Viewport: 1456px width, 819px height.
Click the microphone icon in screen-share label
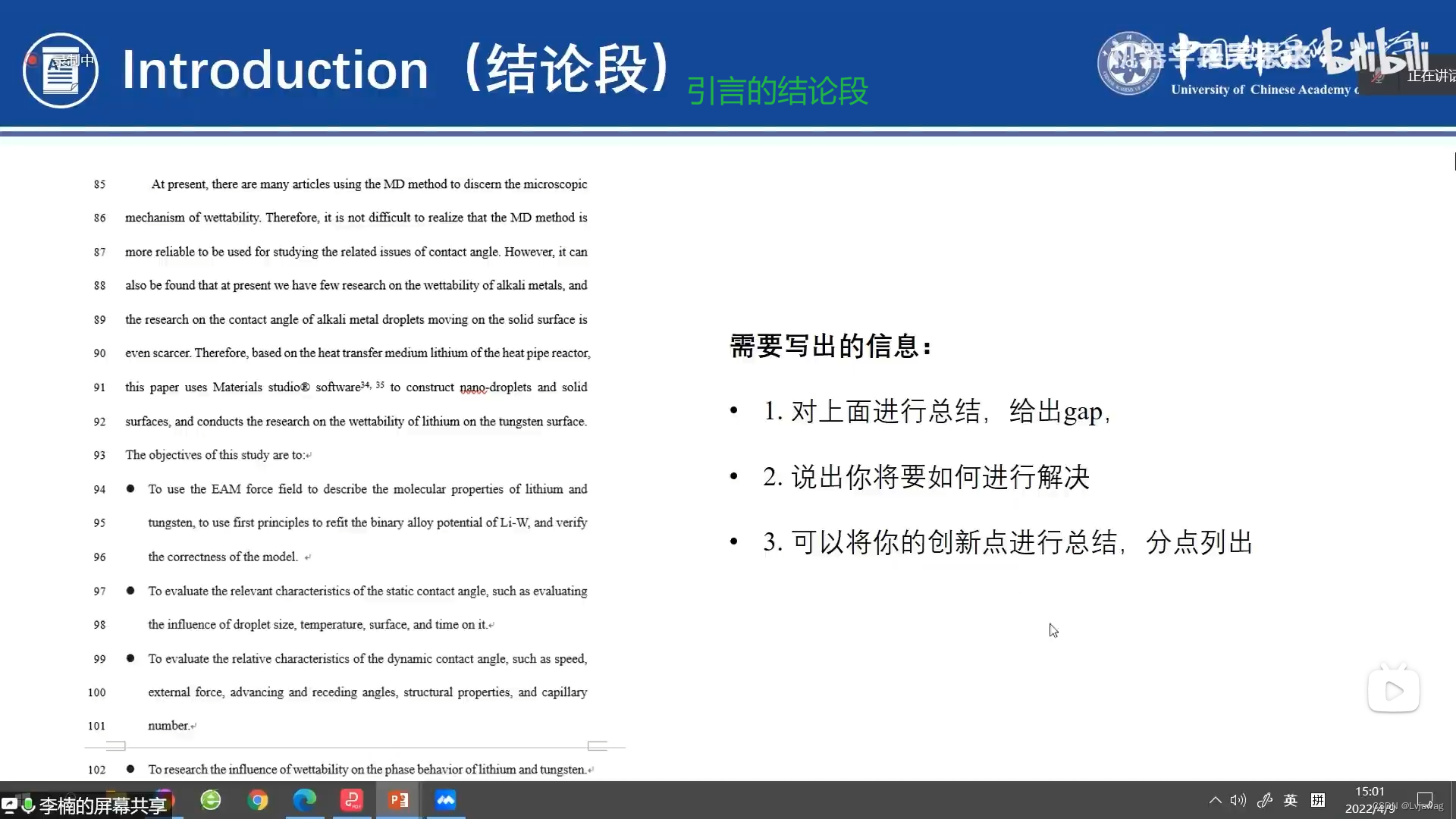pos(28,805)
